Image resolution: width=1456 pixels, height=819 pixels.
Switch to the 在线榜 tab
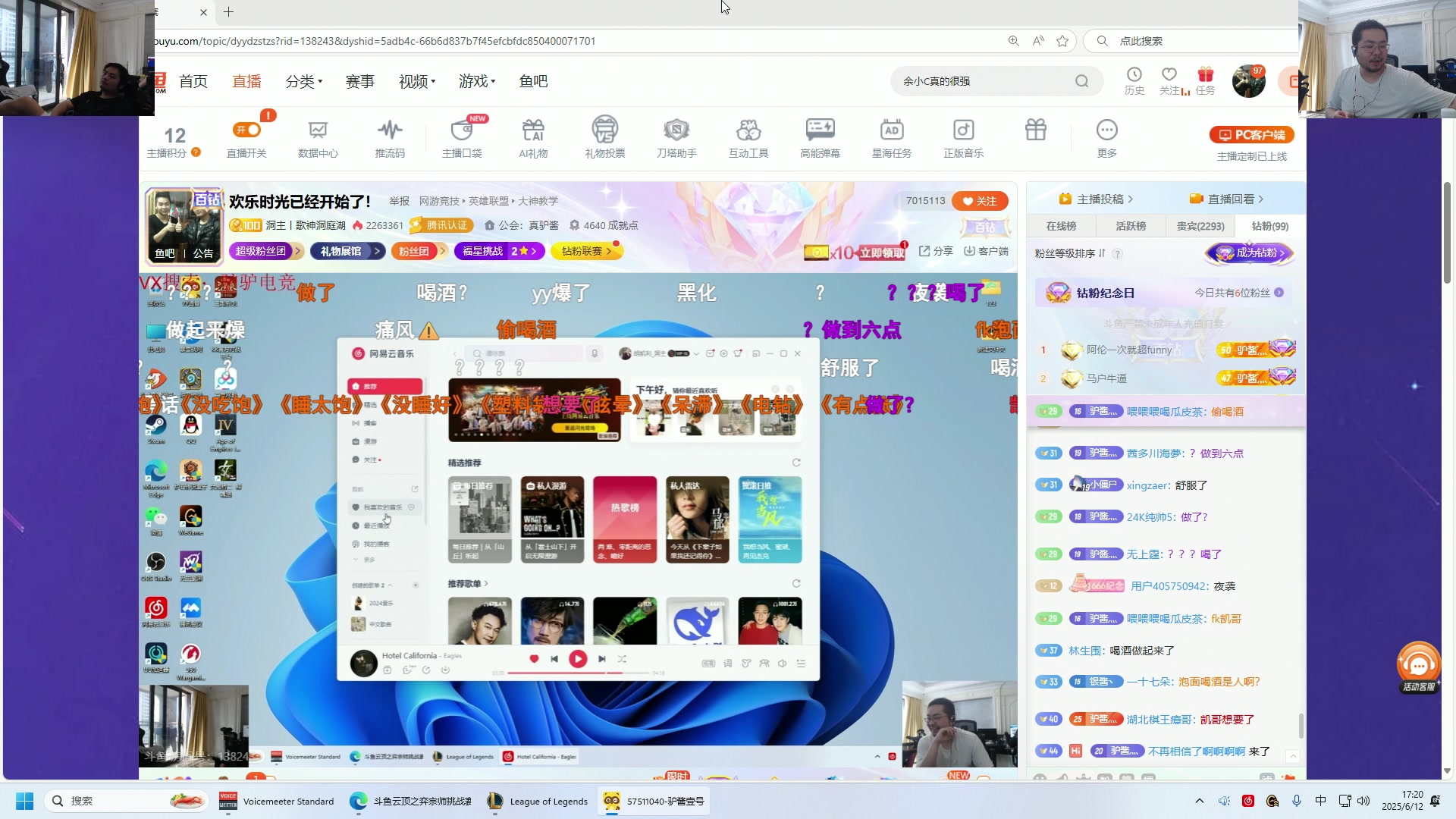(x=1061, y=226)
